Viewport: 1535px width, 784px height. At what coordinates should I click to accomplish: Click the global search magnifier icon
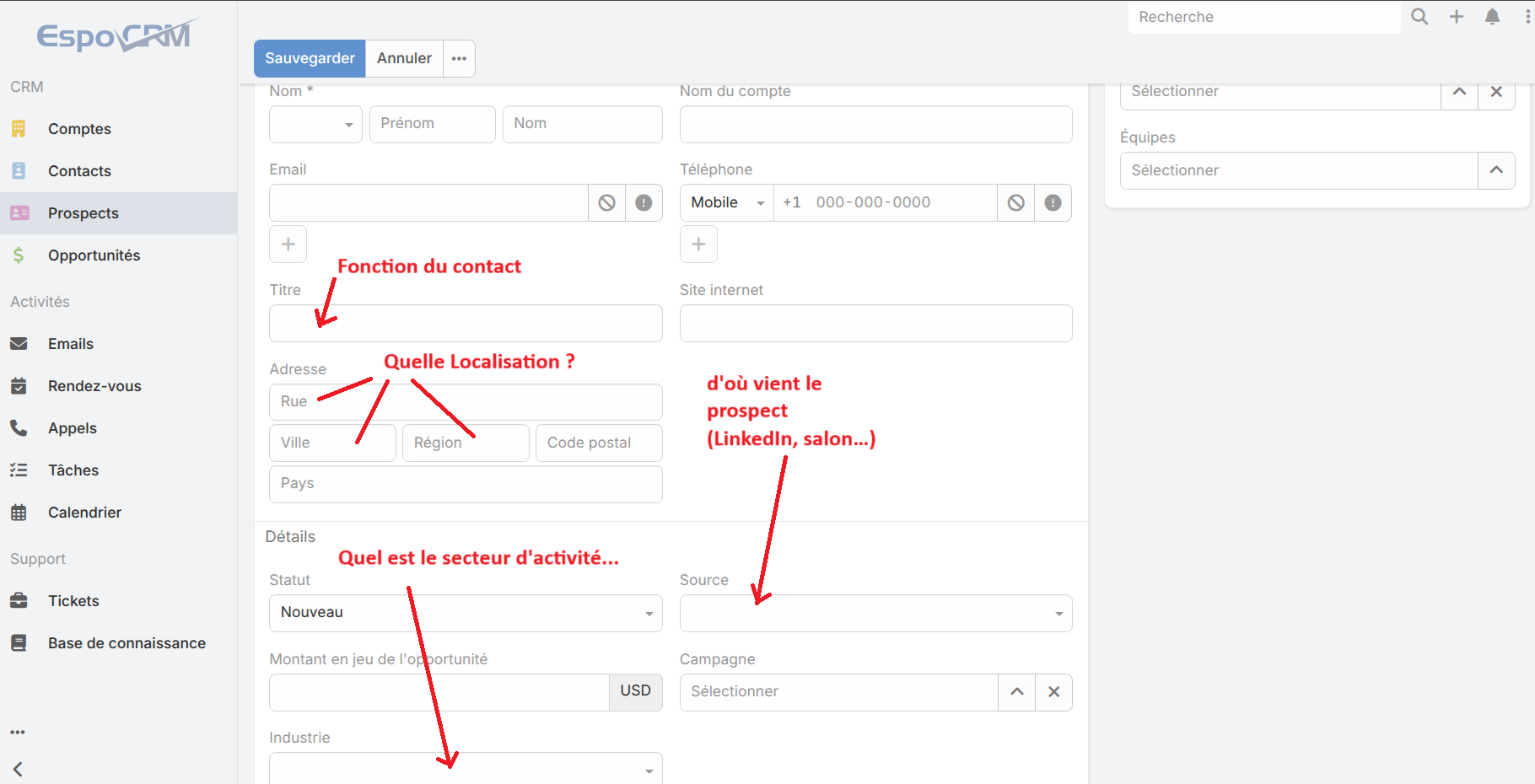1419,17
